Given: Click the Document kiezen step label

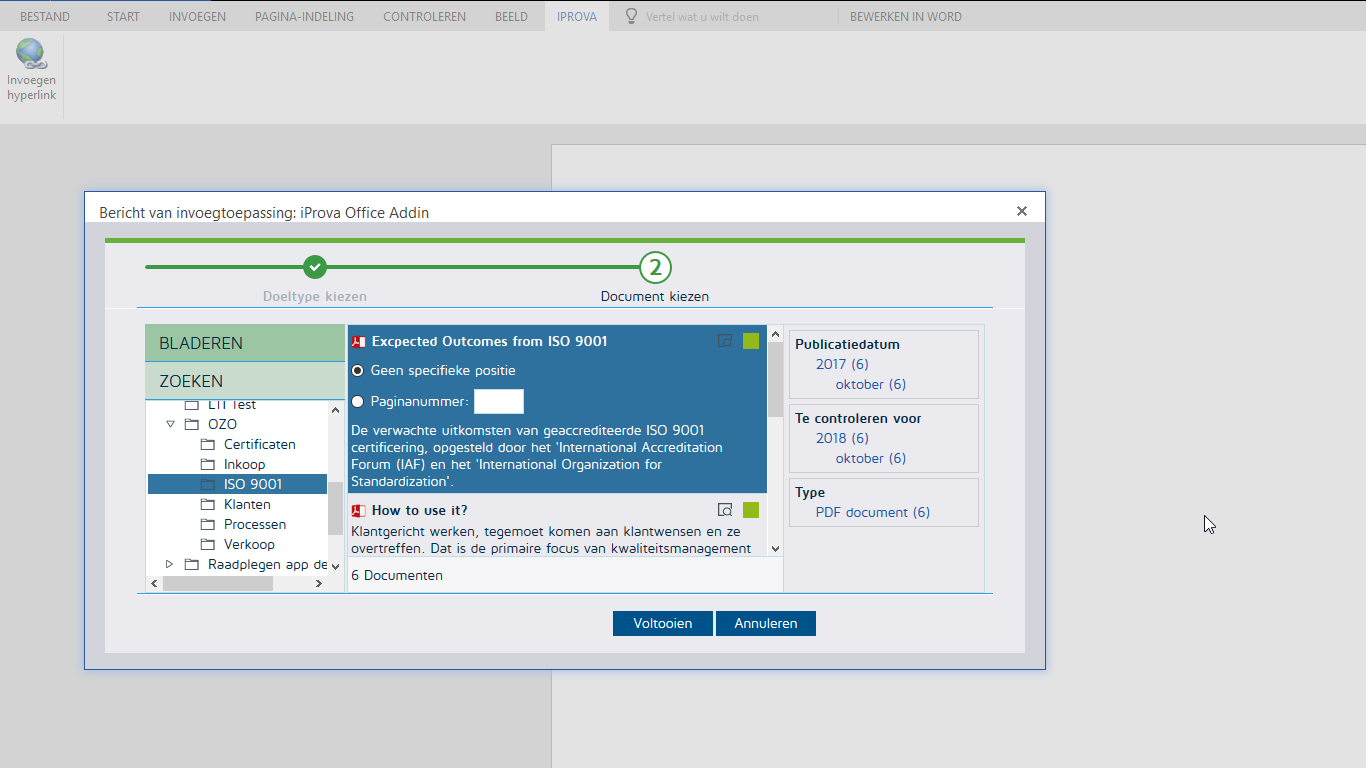Looking at the screenshot, I should [x=655, y=297].
